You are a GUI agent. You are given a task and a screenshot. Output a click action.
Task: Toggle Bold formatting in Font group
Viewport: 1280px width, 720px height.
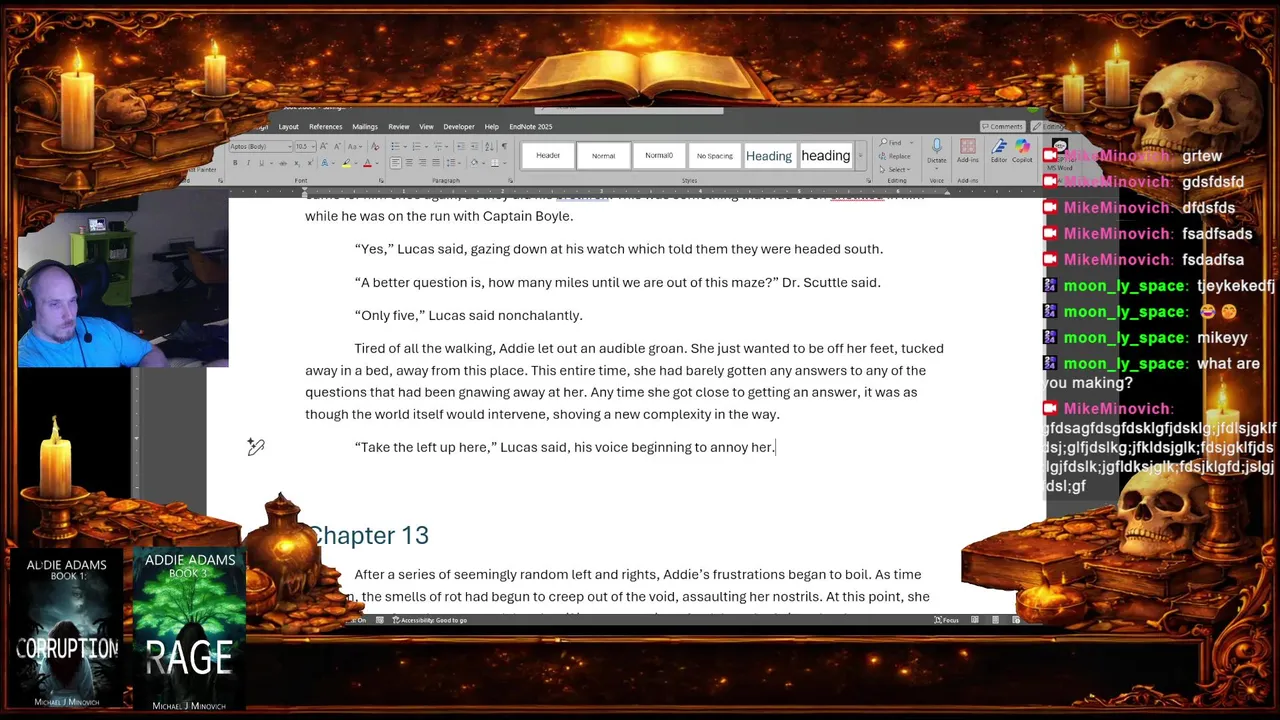tap(235, 163)
